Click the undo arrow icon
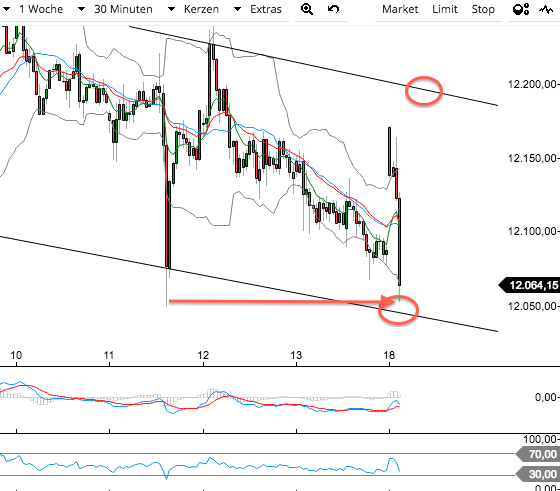 coord(333,9)
